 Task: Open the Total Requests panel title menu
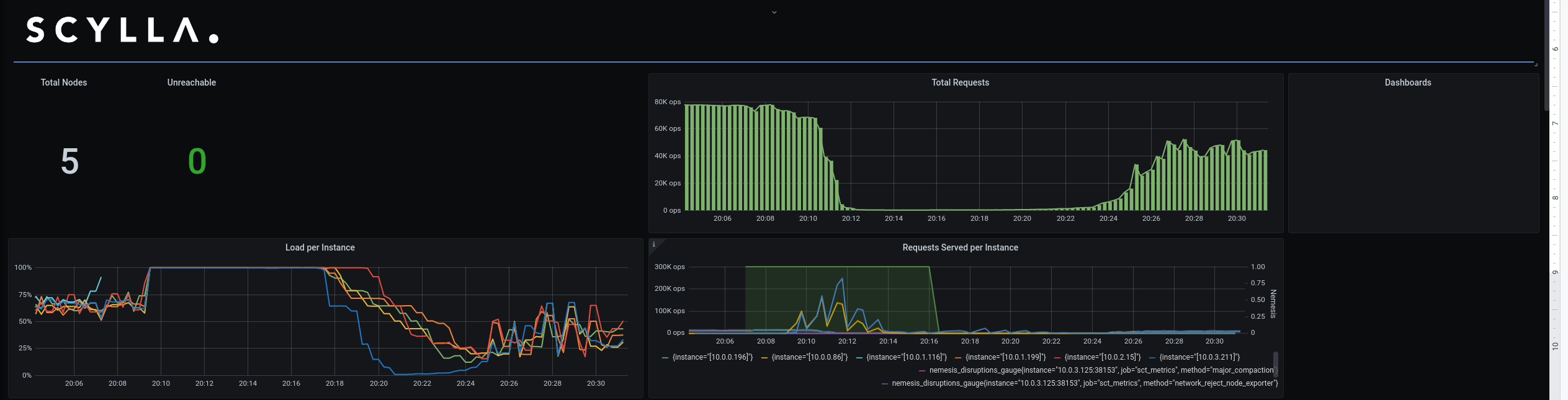[960, 82]
